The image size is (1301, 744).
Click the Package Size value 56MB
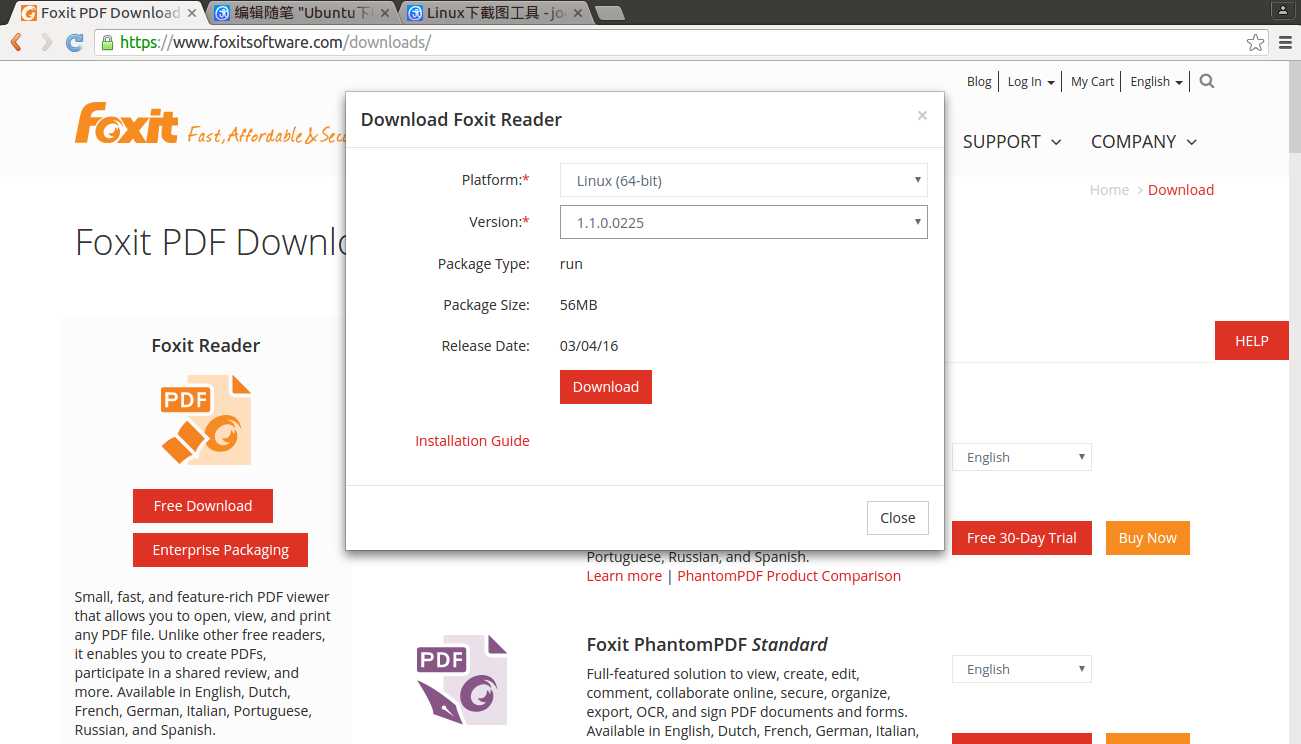[x=579, y=305]
